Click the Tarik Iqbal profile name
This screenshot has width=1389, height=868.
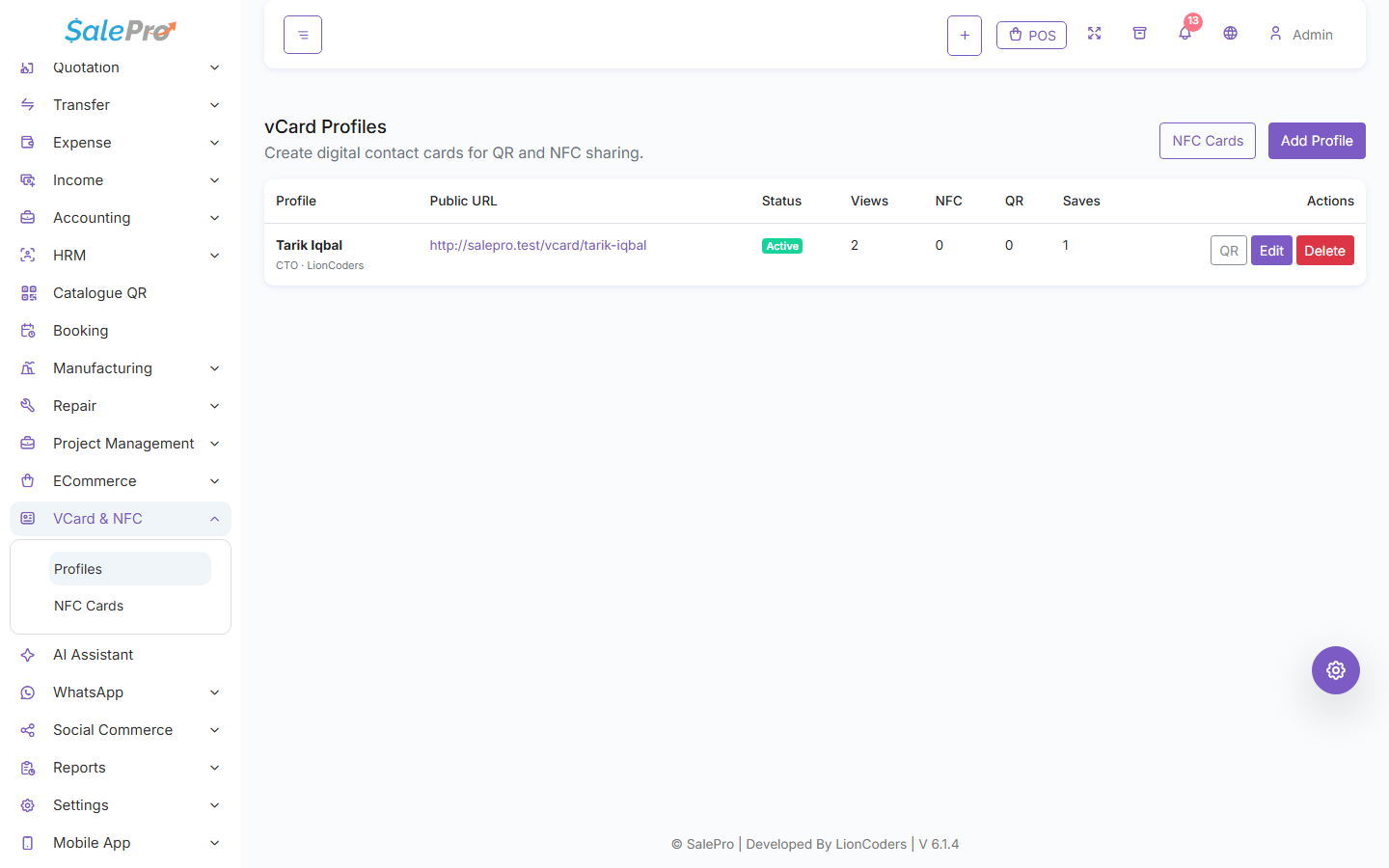tap(310, 245)
